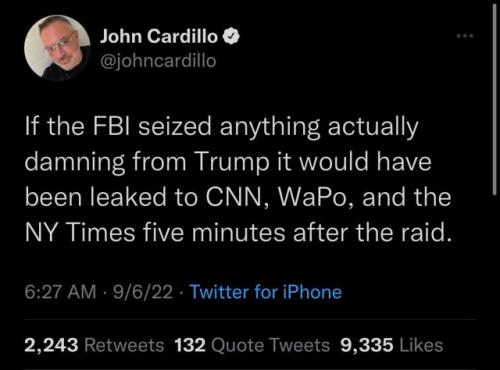Screen dimensions: 500x370
Task: Click the word CNN in the tweet
Action: [x=233, y=197]
